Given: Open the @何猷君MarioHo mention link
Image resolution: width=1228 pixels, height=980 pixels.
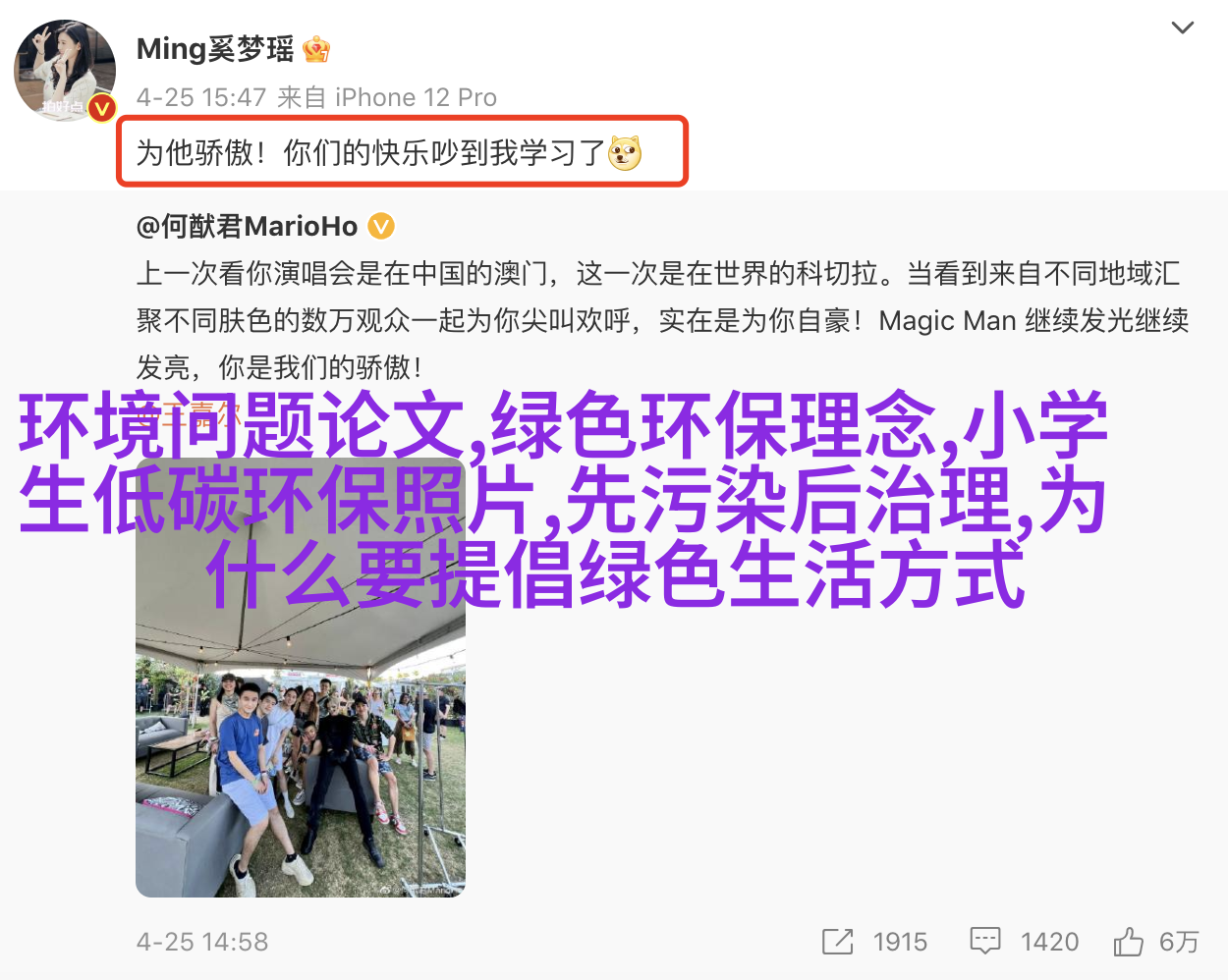Looking at the screenshot, I should tap(247, 227).
